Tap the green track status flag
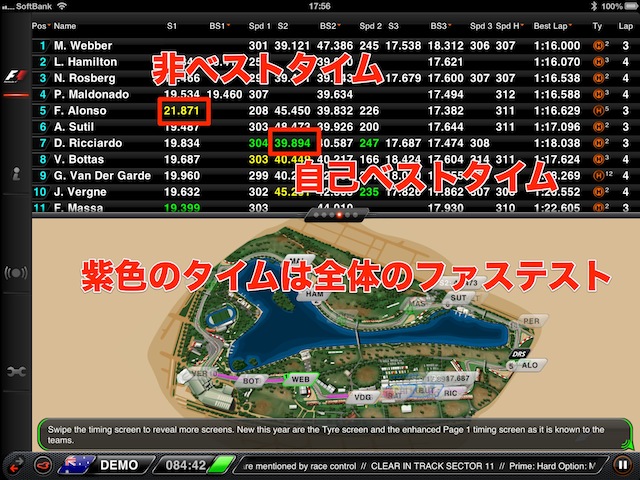Viewport: 640px width, 480px height. coord(220,465)
